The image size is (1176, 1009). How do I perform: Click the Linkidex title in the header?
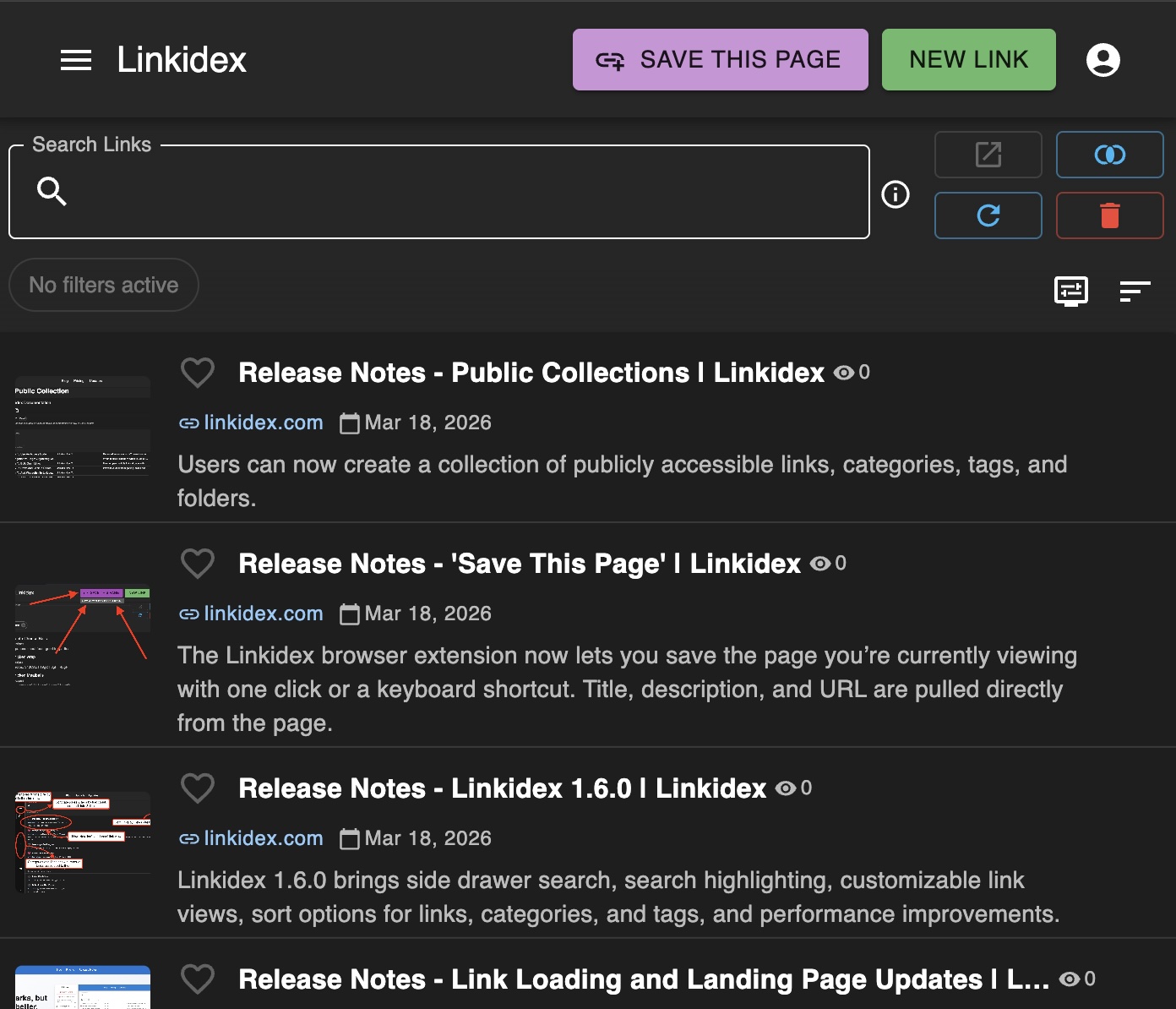[x=181, y=59]
